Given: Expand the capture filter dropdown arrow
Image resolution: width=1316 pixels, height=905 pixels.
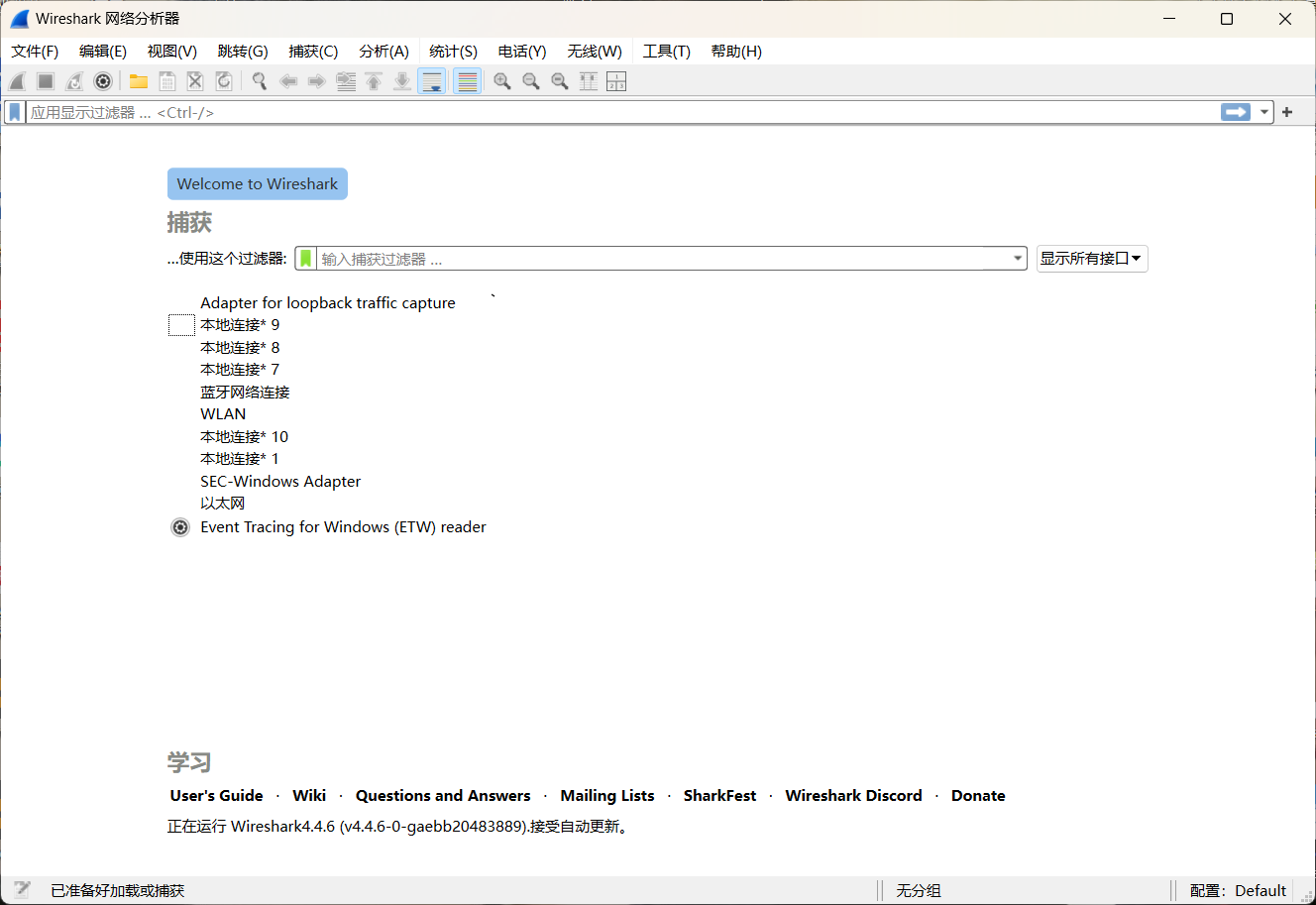Looking at the screenshot, I should (1018, 259).
